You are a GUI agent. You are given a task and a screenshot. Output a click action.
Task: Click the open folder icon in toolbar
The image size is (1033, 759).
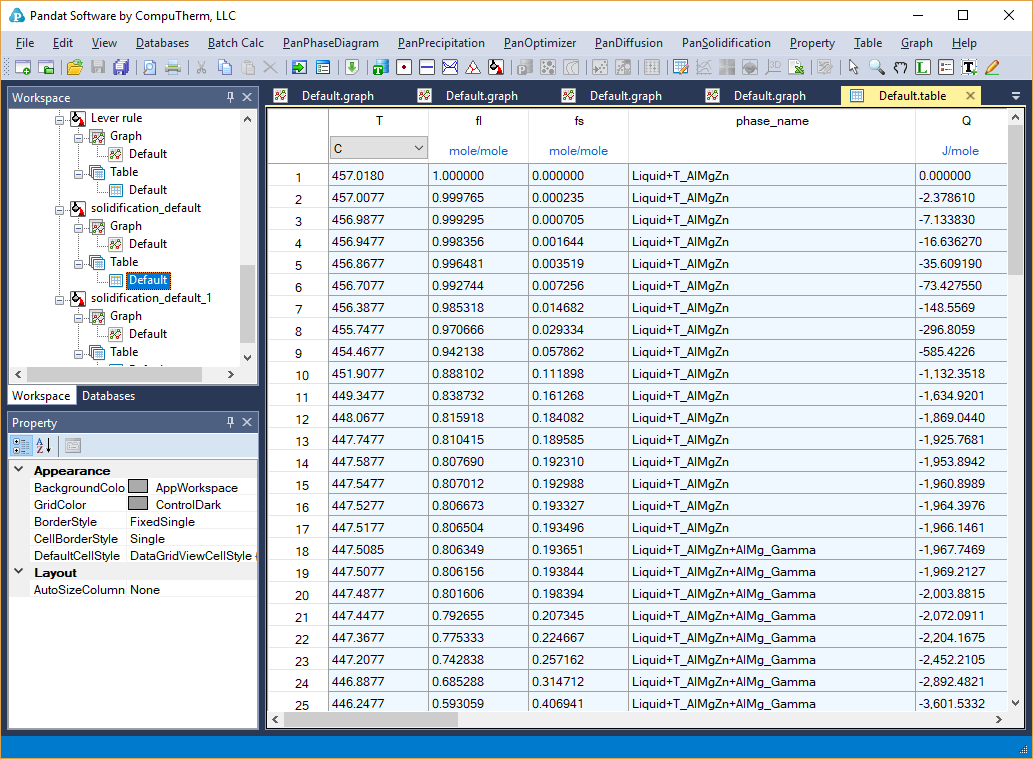click(74, 68)
